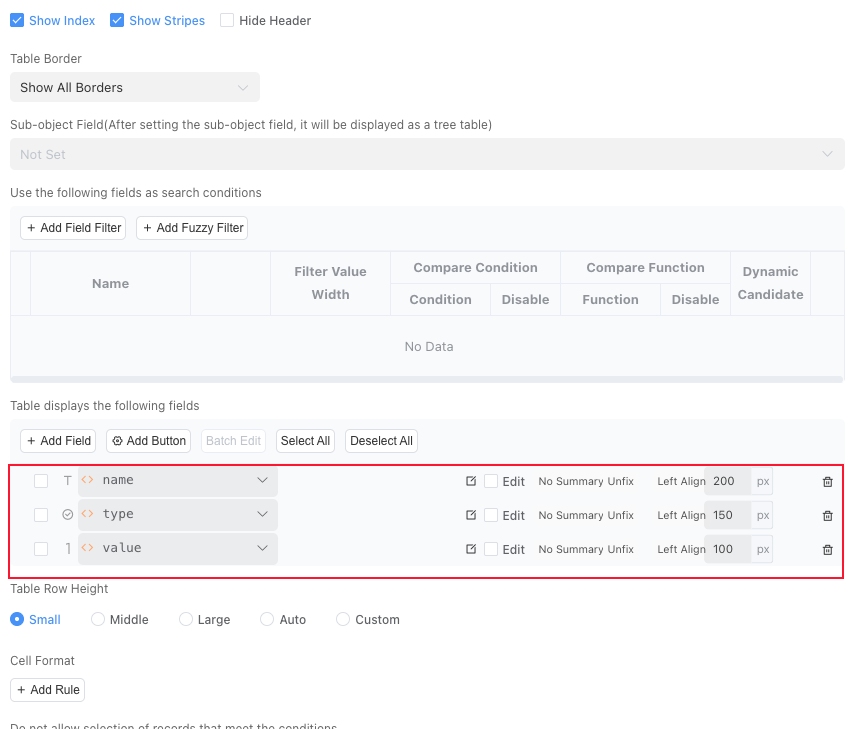Open edit settings icon for name field
Image resolution: width=856 pixels, height=729 pixels.
(471, 481)
